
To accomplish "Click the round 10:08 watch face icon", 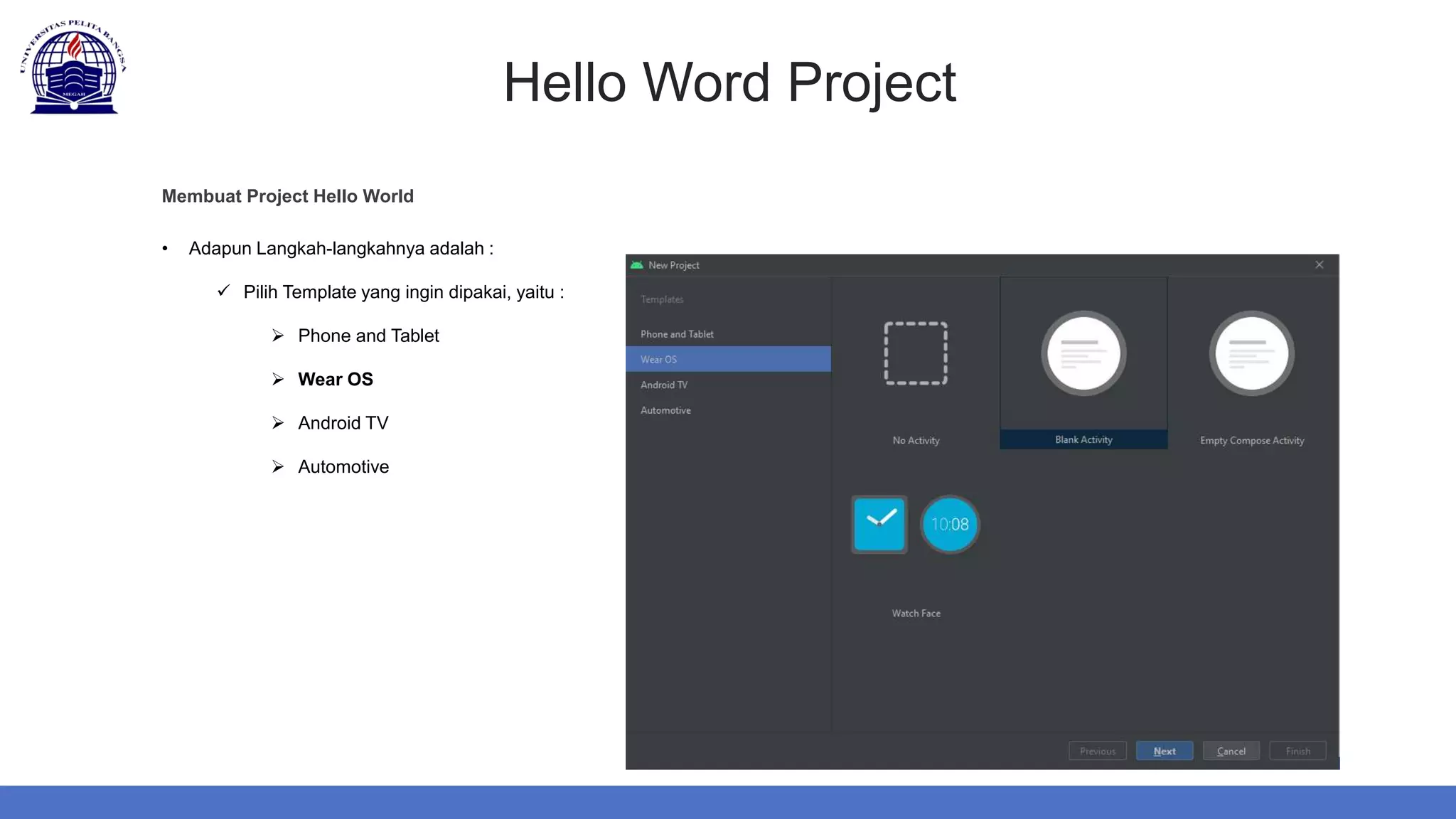I will [x=950, y=524].
